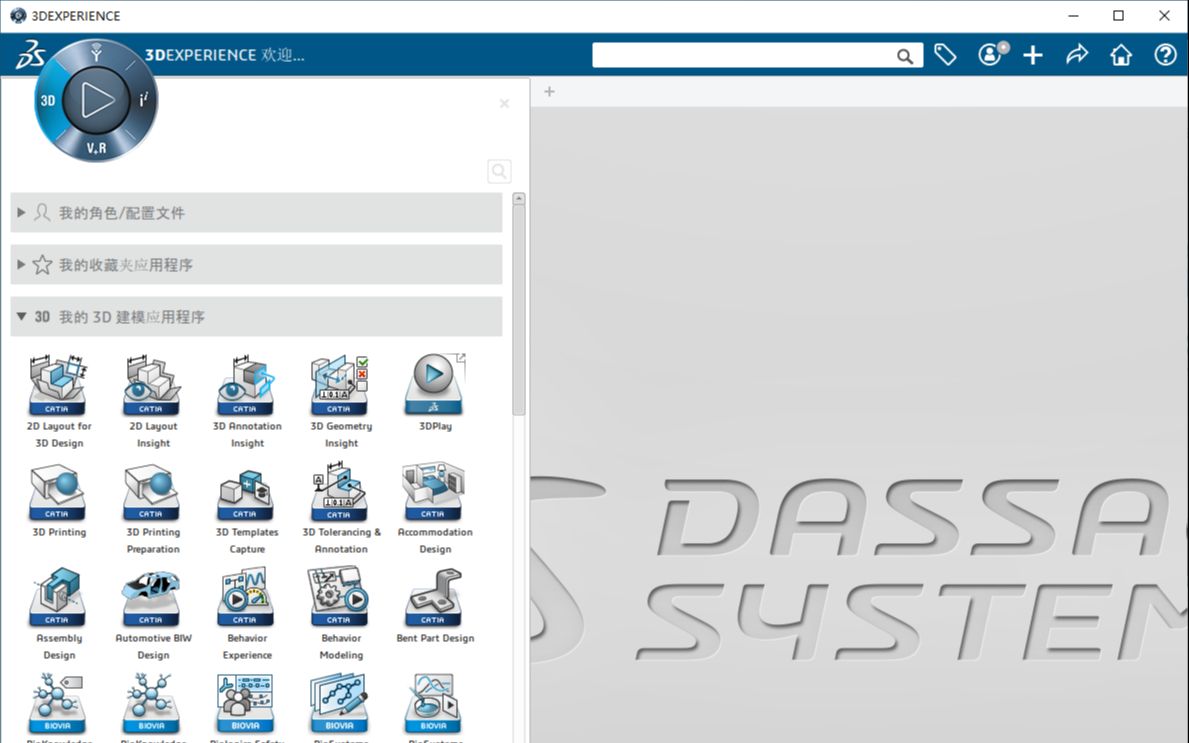Open the 2D Layout for 3D Design app
Screen dimensions: 1189x743
(58, 400)
